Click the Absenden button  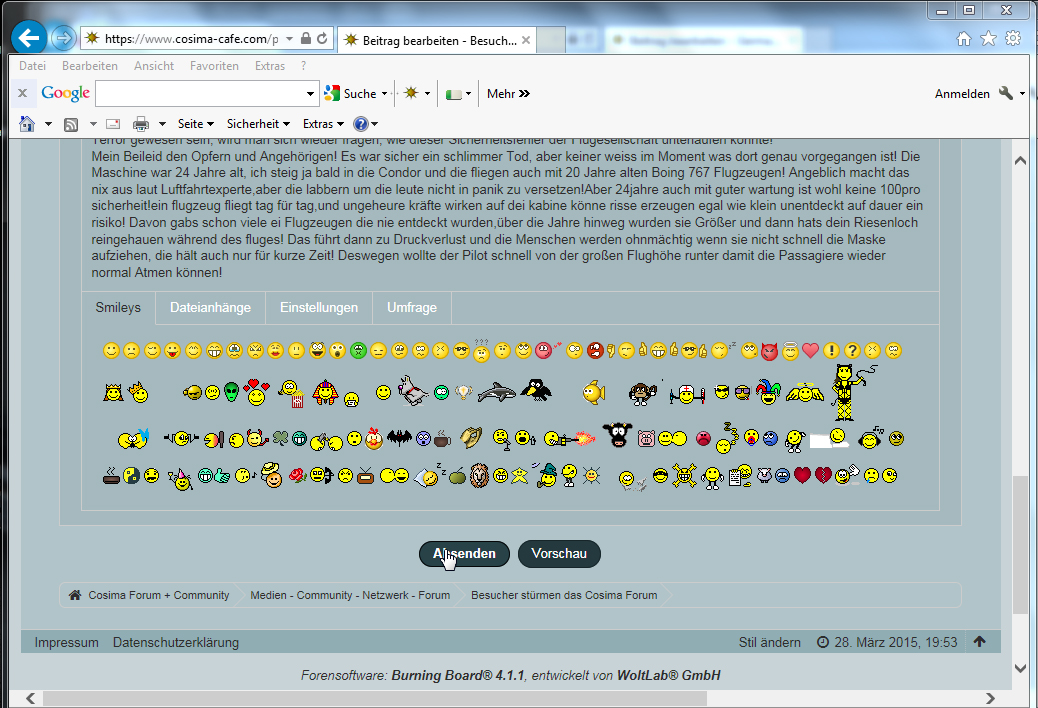click(x=464, y=554)
